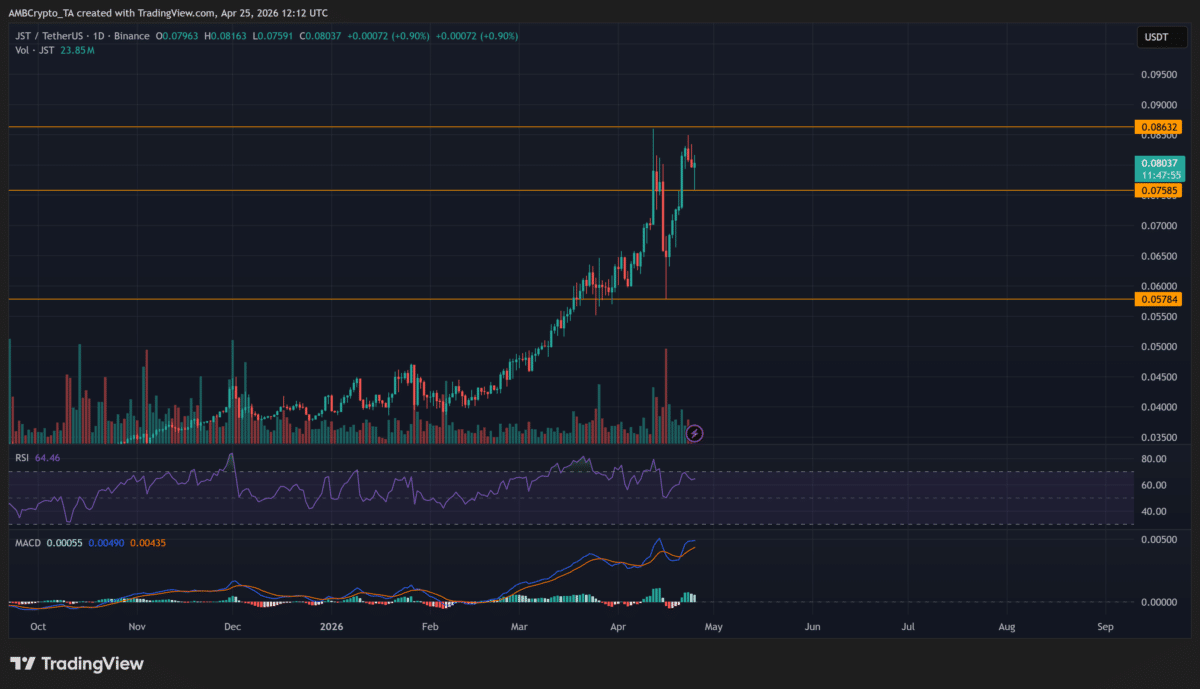Click the Nov label on time axis

pos(137,626)
